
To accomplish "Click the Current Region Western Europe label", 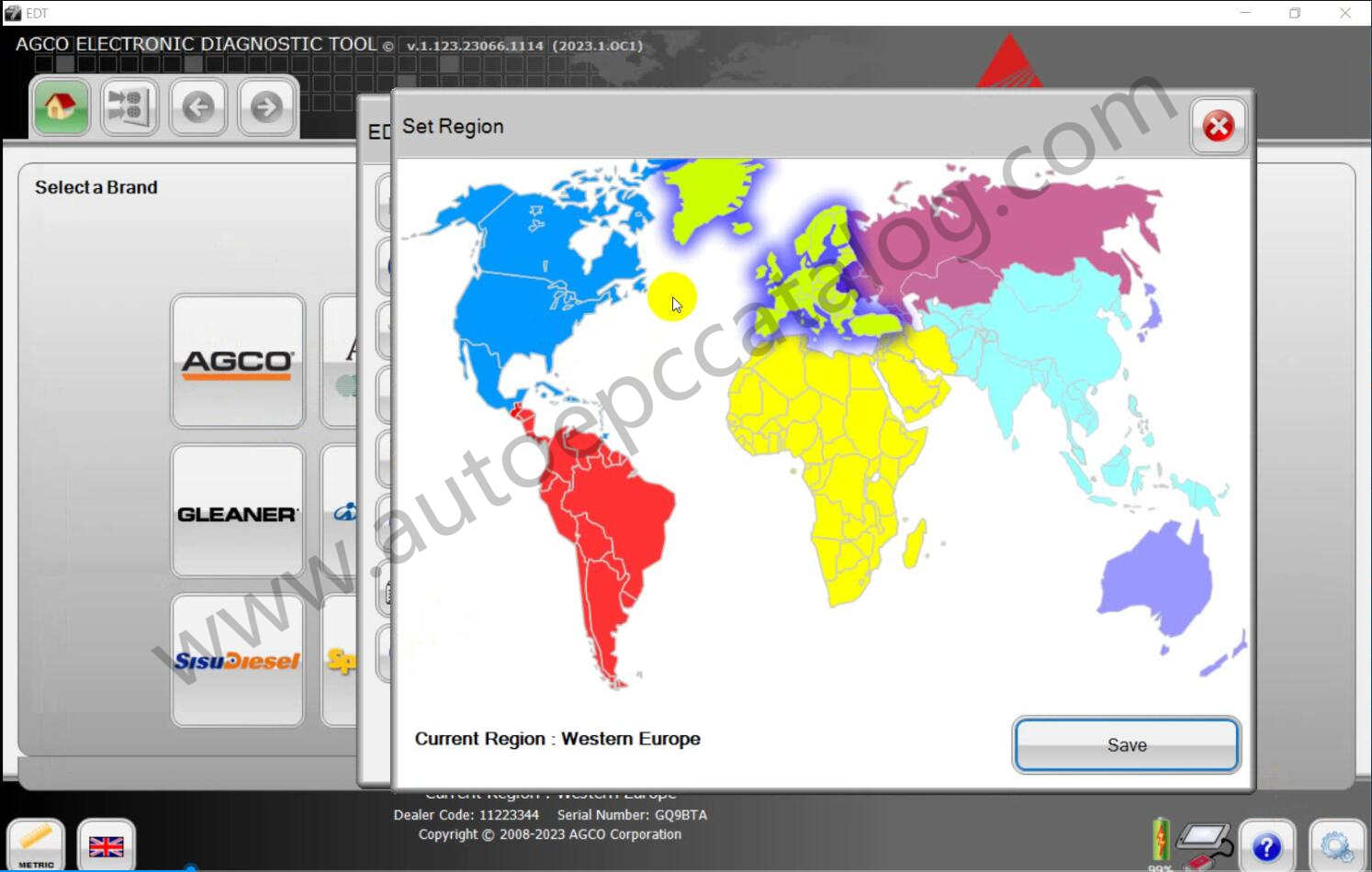I will (557, 739).
